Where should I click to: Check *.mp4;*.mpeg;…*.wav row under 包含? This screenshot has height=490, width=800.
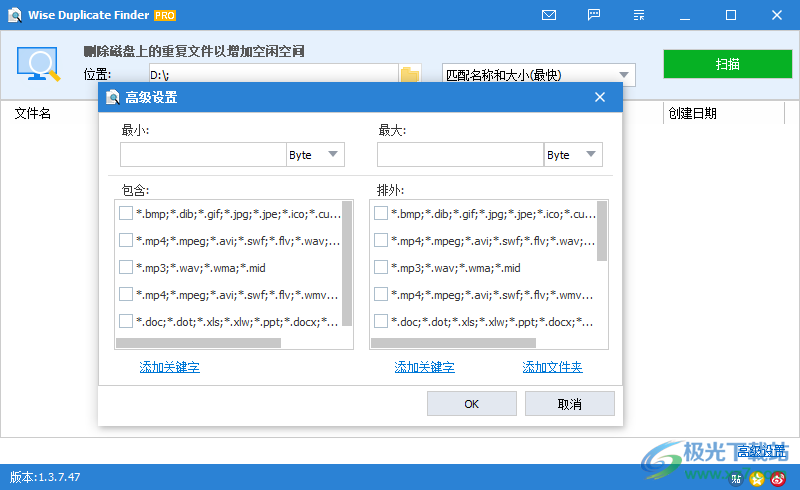[126, 240]
